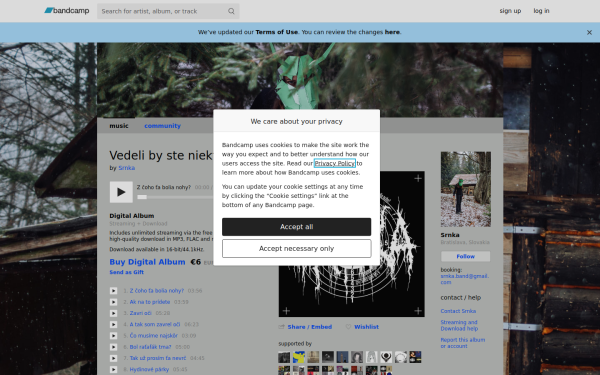Play track 7 Tak už prosím ťa never
Viewport: 600px width, 375px height.
tap(113, 358)
